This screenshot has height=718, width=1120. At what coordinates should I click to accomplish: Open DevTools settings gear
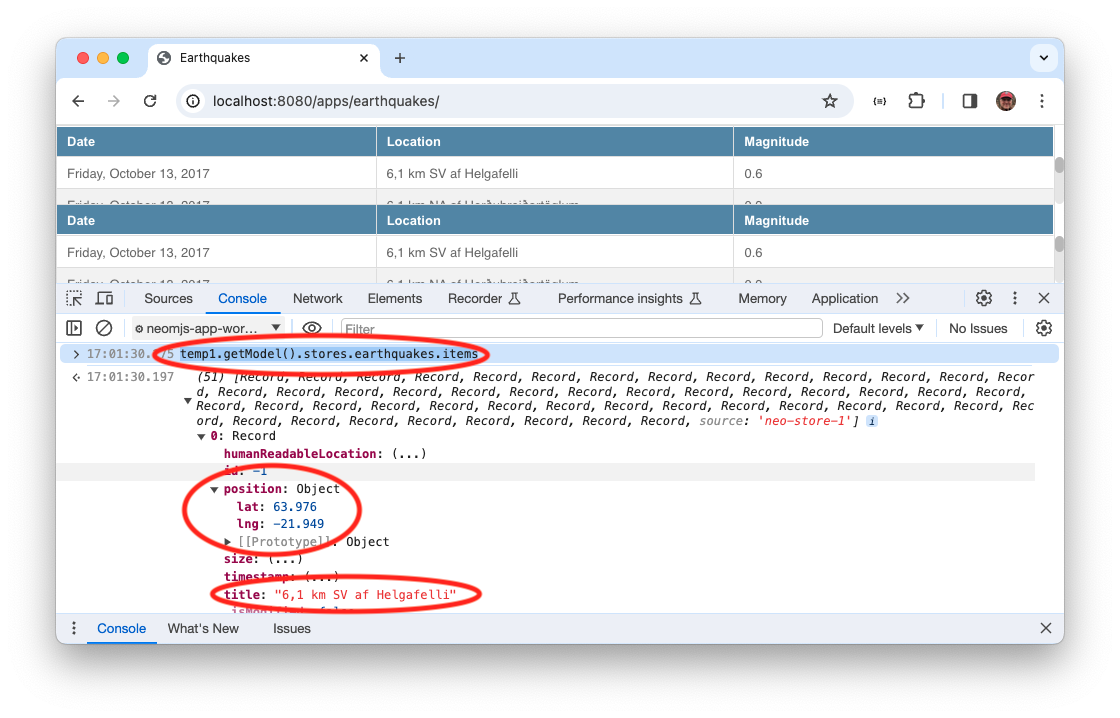[x=984, y=299]
